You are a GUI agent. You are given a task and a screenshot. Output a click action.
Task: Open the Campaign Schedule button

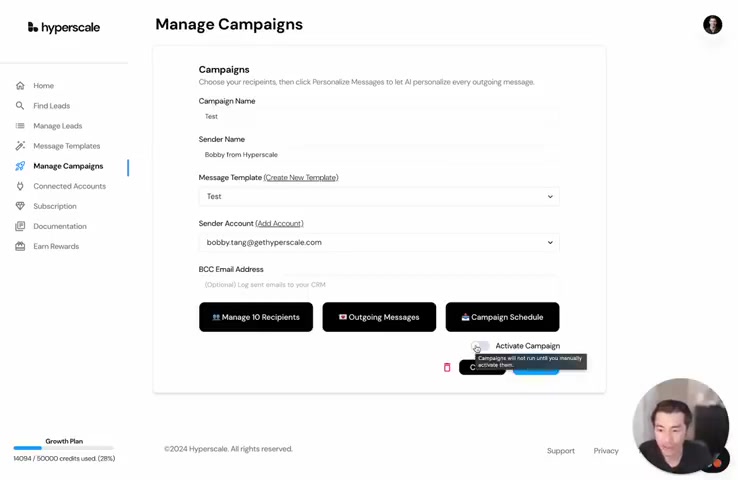click(503, 317)
